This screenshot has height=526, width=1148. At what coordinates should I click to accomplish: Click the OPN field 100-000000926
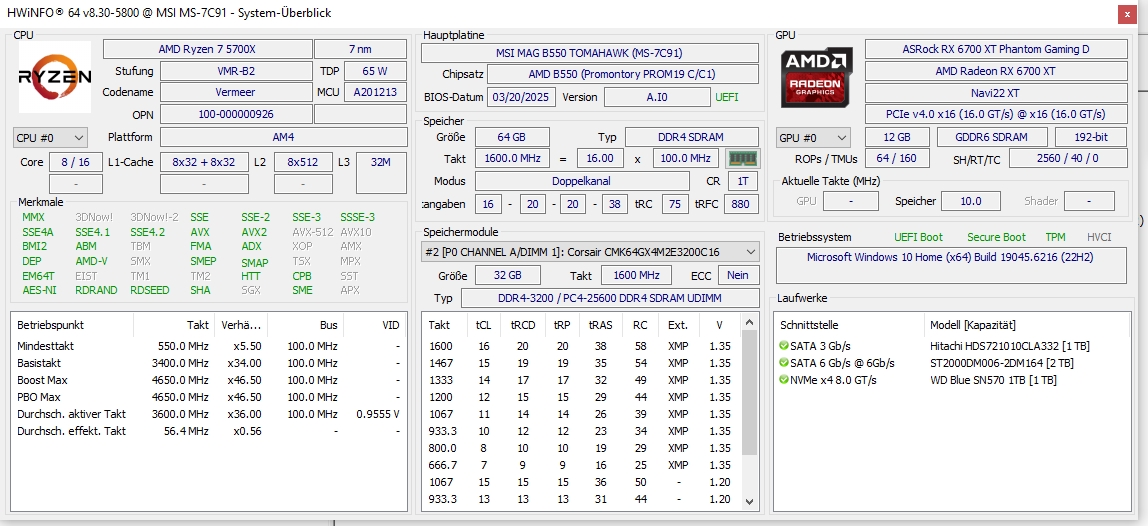(236, 114)
